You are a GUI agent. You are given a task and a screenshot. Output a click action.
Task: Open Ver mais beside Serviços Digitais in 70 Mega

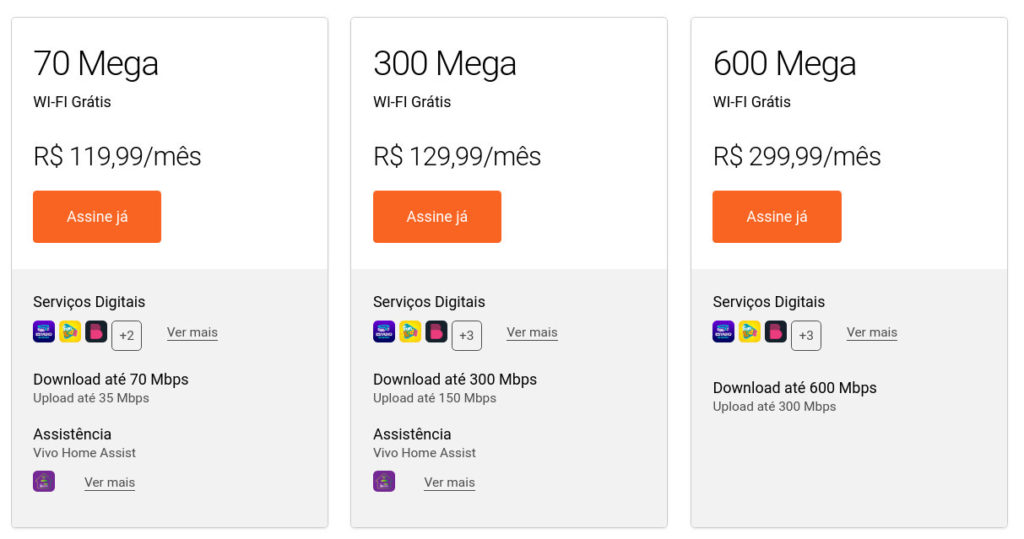pos(192,333)
